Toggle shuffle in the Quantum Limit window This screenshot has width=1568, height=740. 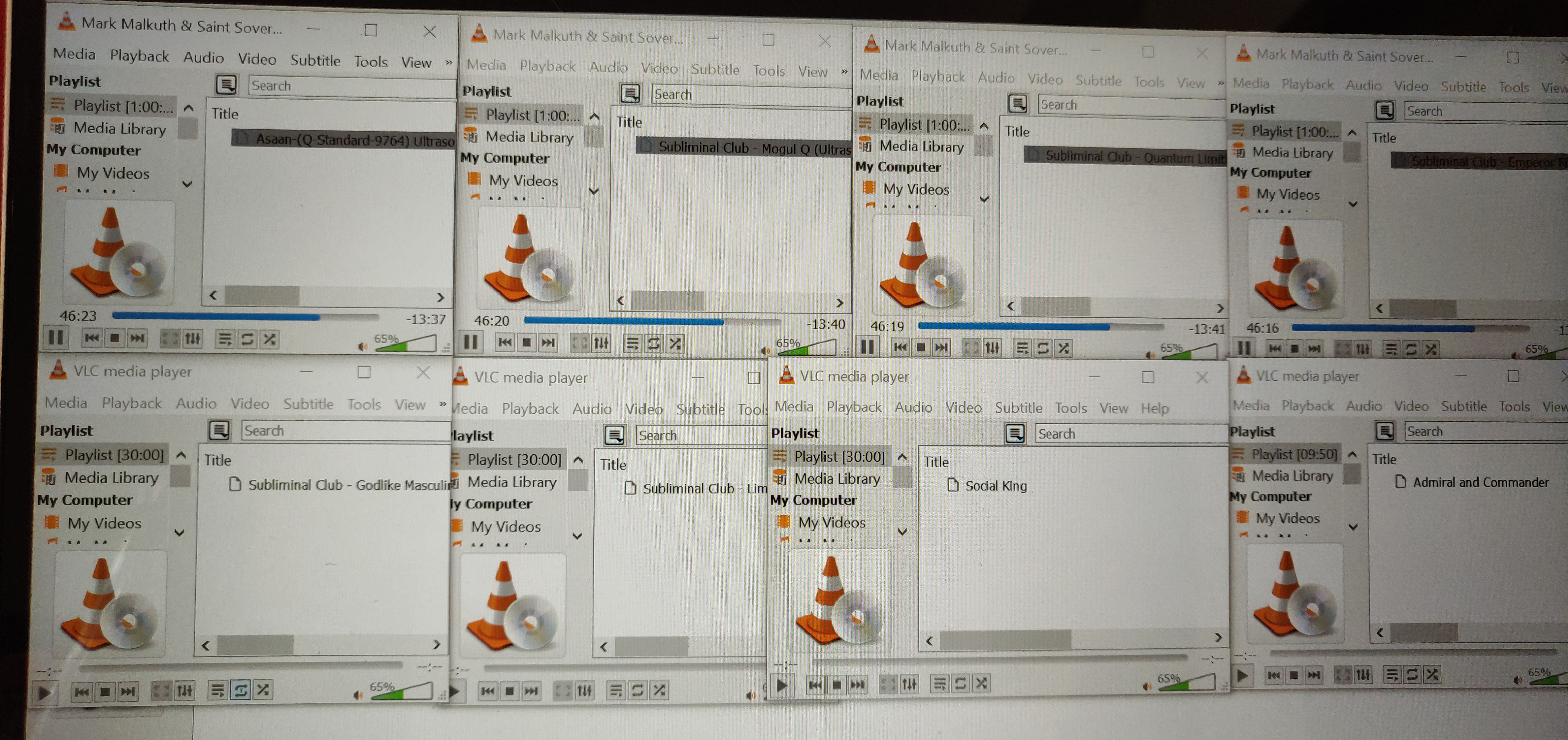click(1064, 349)
